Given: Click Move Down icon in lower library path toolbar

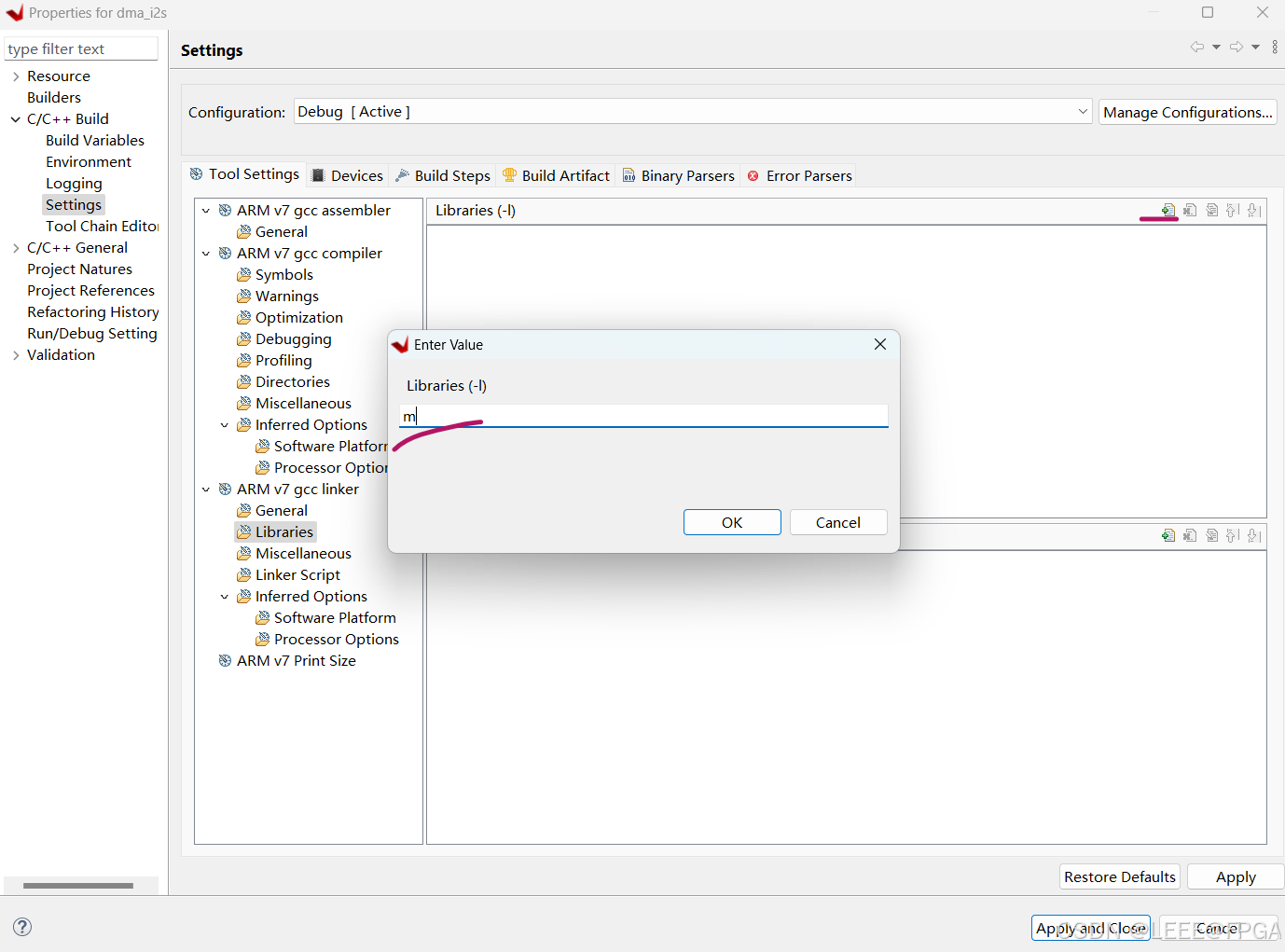Looking at the screenshot, I should tap(1254, 535).
